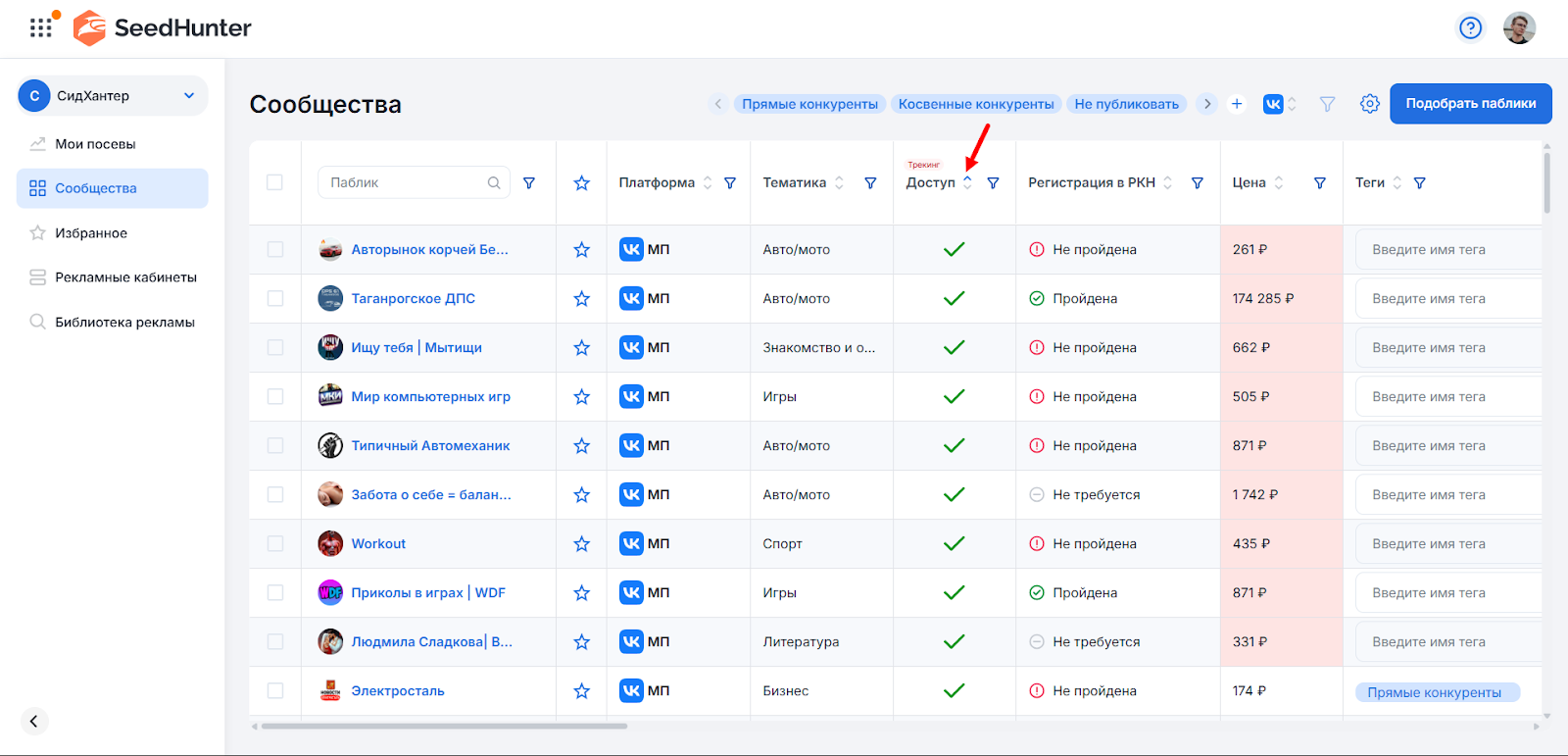Click the horizontal scrollbar below the table
The height and width of the screenshot is (756, 1568).
coord(443,727)
